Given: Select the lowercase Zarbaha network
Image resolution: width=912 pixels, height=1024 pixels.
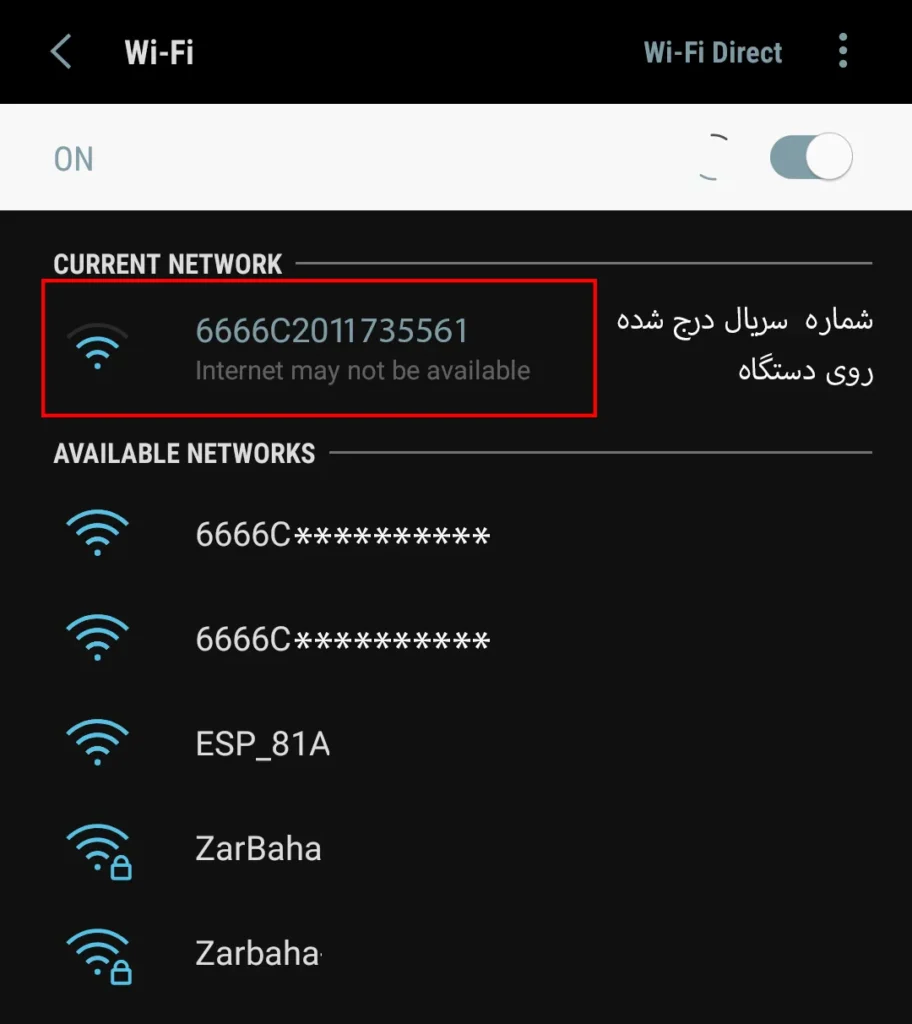Looking at the screenshot, I should [x=456, y=953].
